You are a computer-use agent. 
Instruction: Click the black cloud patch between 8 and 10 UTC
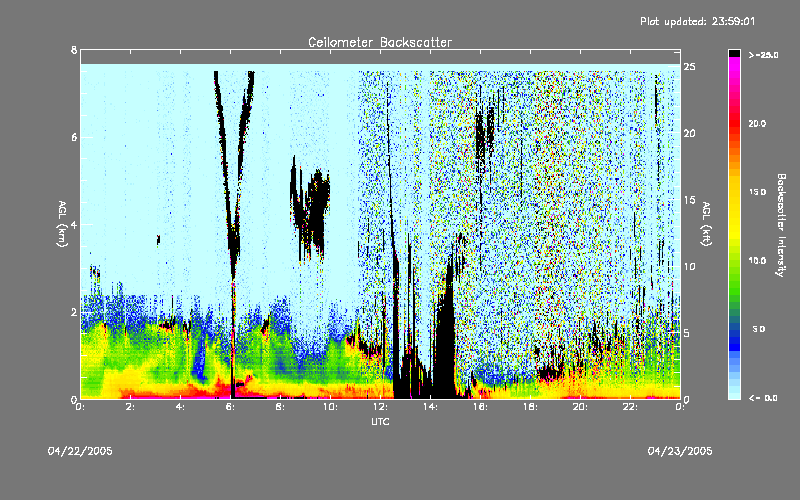click(x=311, y=209)
